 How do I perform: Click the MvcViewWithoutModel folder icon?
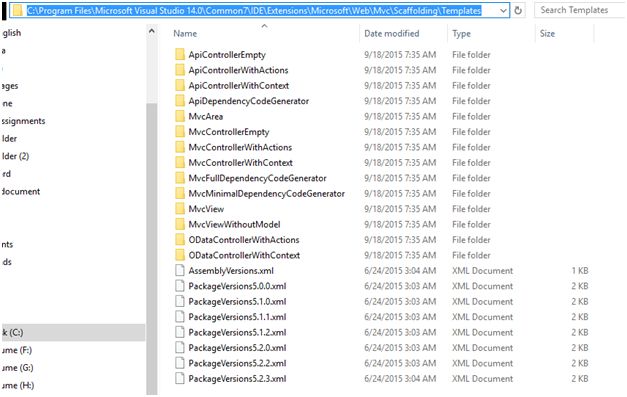point(180,224)
